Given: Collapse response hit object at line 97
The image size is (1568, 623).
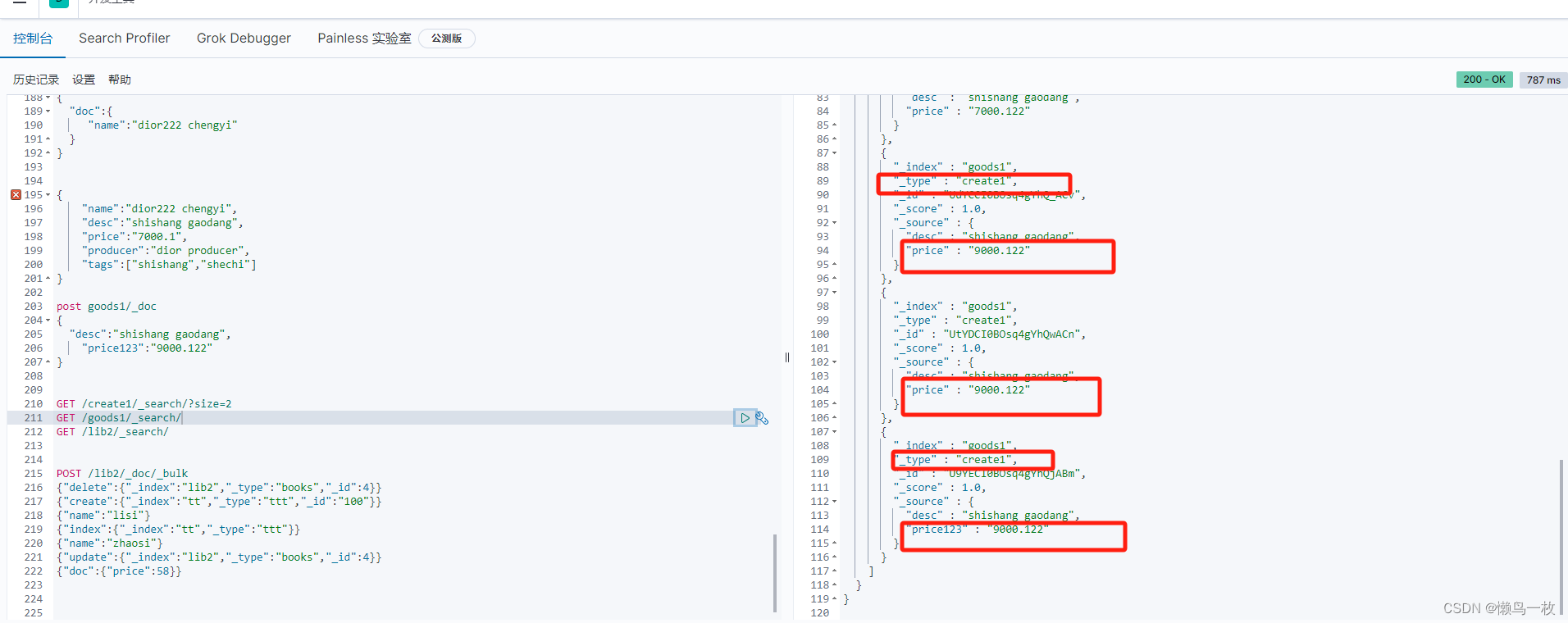Looking at the screenshot, I should tap(835, 293).
